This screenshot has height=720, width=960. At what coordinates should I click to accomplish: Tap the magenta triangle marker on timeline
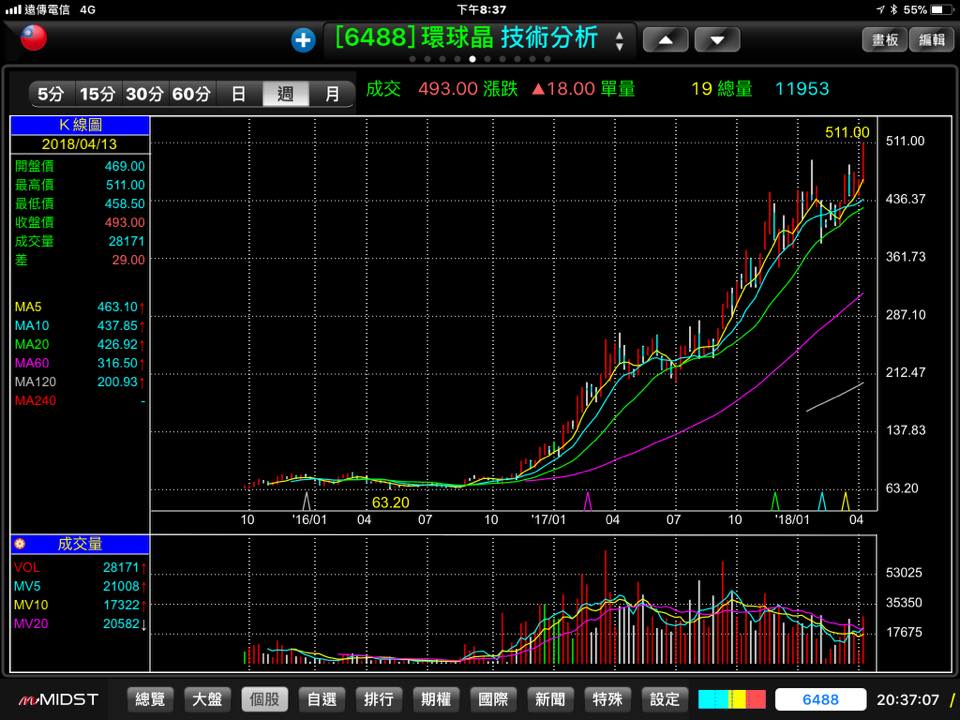(x=588, y=500)
